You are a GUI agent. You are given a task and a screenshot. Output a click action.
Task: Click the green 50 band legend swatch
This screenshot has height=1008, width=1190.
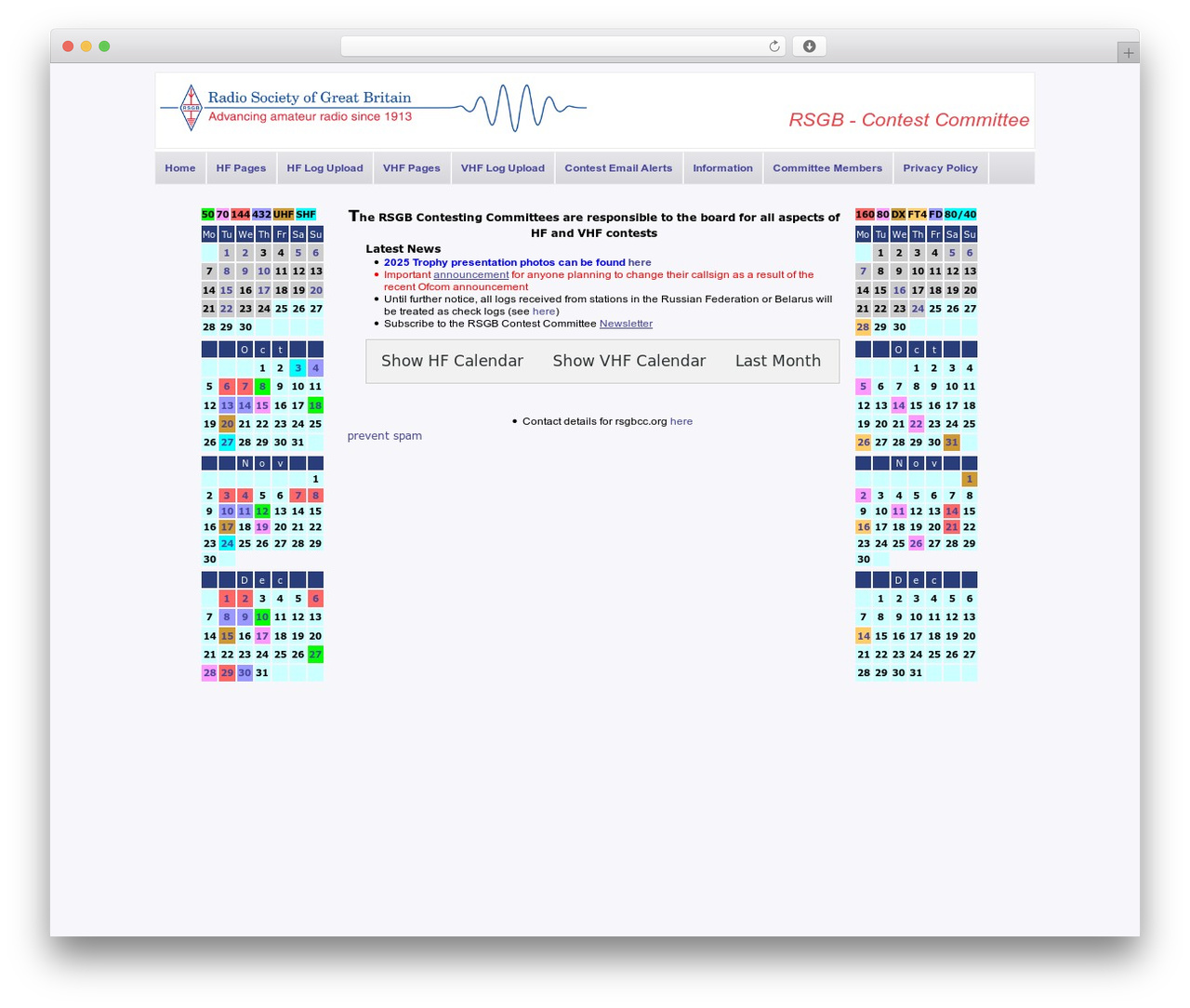[x=207, y=215]
